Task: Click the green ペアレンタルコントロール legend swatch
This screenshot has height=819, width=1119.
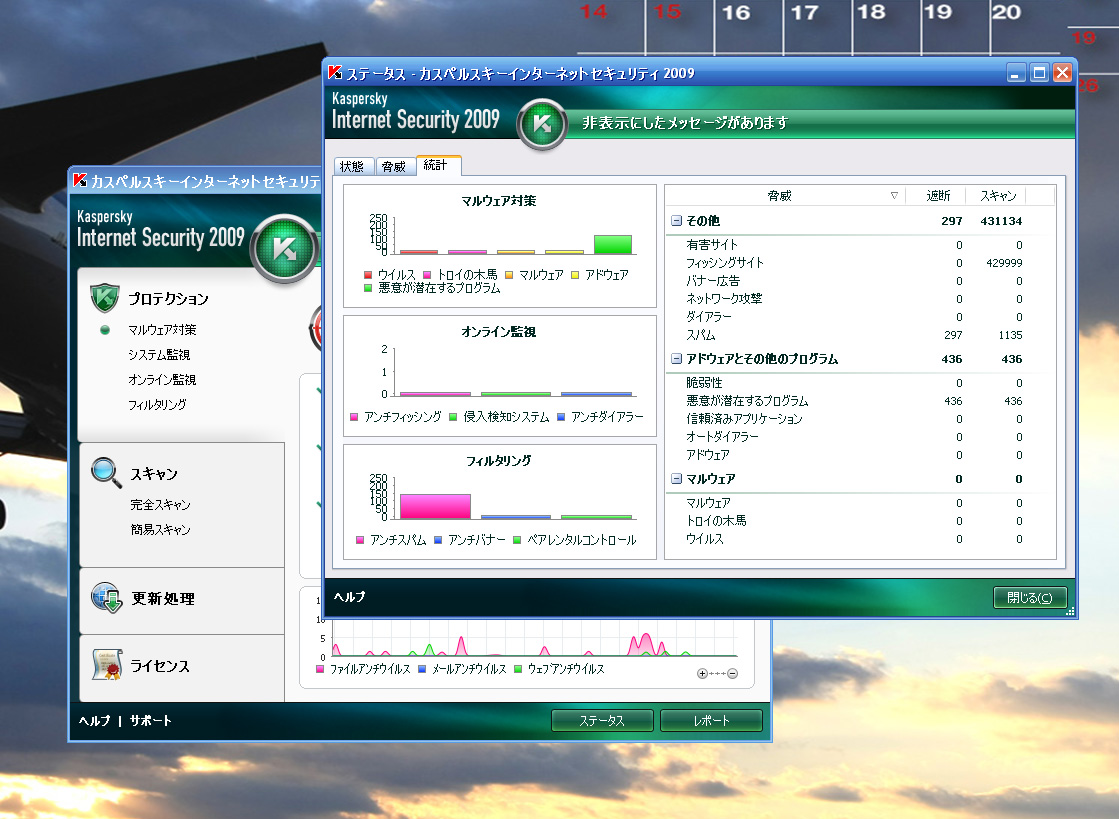Action: 517,540
